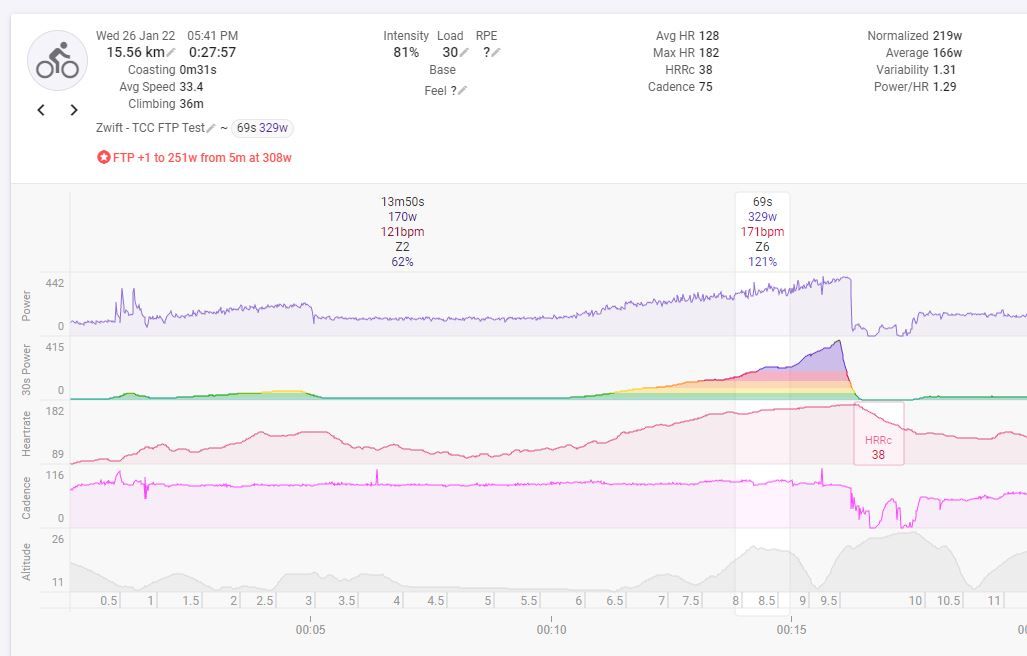This screenshot has width=1027, height=656.
Task: Go to the next activity arrow
Action: [x=74, y=110]
